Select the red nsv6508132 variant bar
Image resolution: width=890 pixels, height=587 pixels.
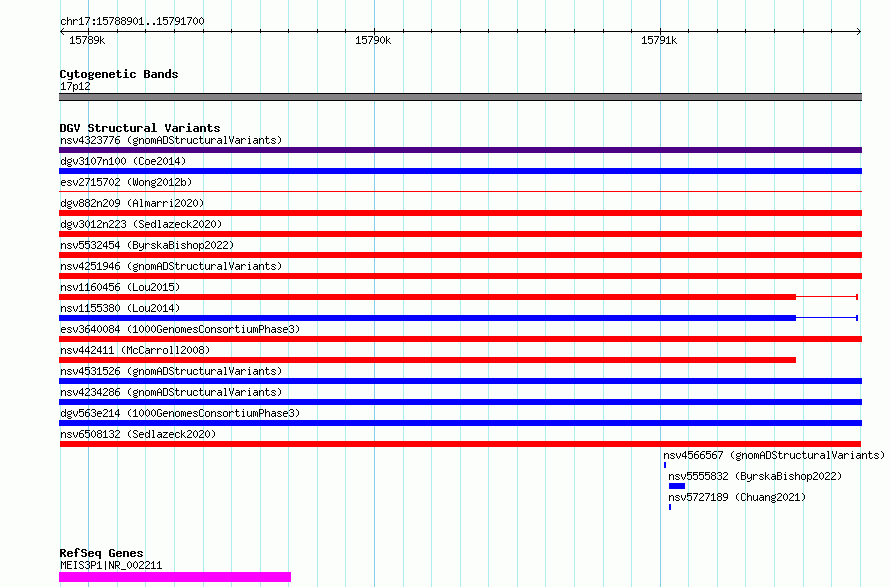click(460, 444)
